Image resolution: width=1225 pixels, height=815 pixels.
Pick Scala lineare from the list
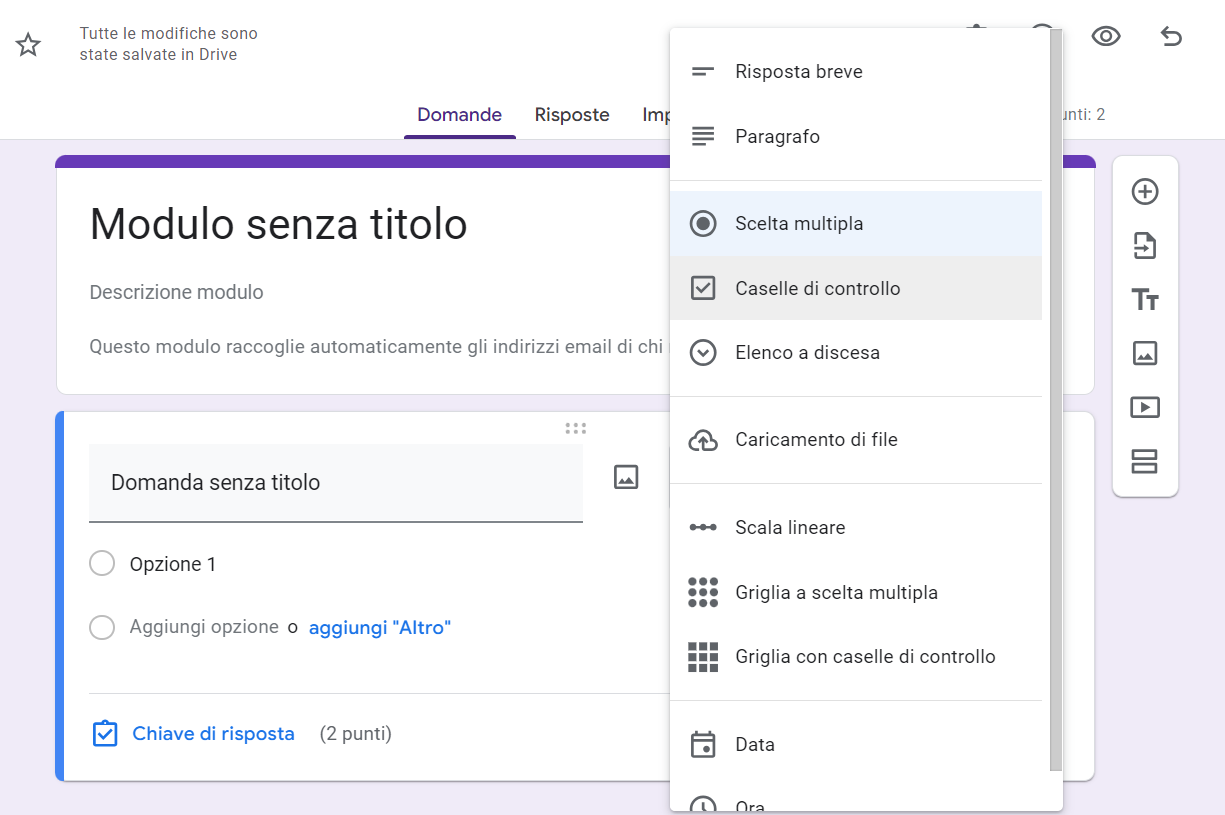coord(790,528)
